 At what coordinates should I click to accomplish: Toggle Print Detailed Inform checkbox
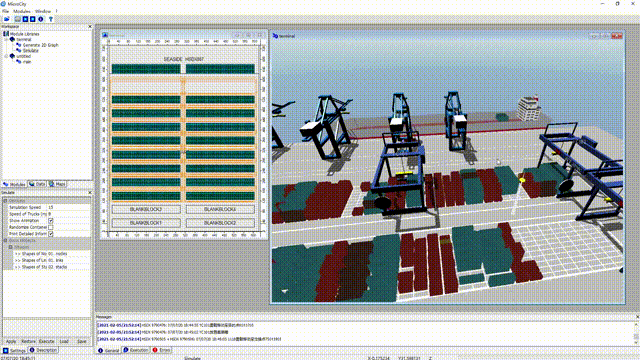click(51, 234)
